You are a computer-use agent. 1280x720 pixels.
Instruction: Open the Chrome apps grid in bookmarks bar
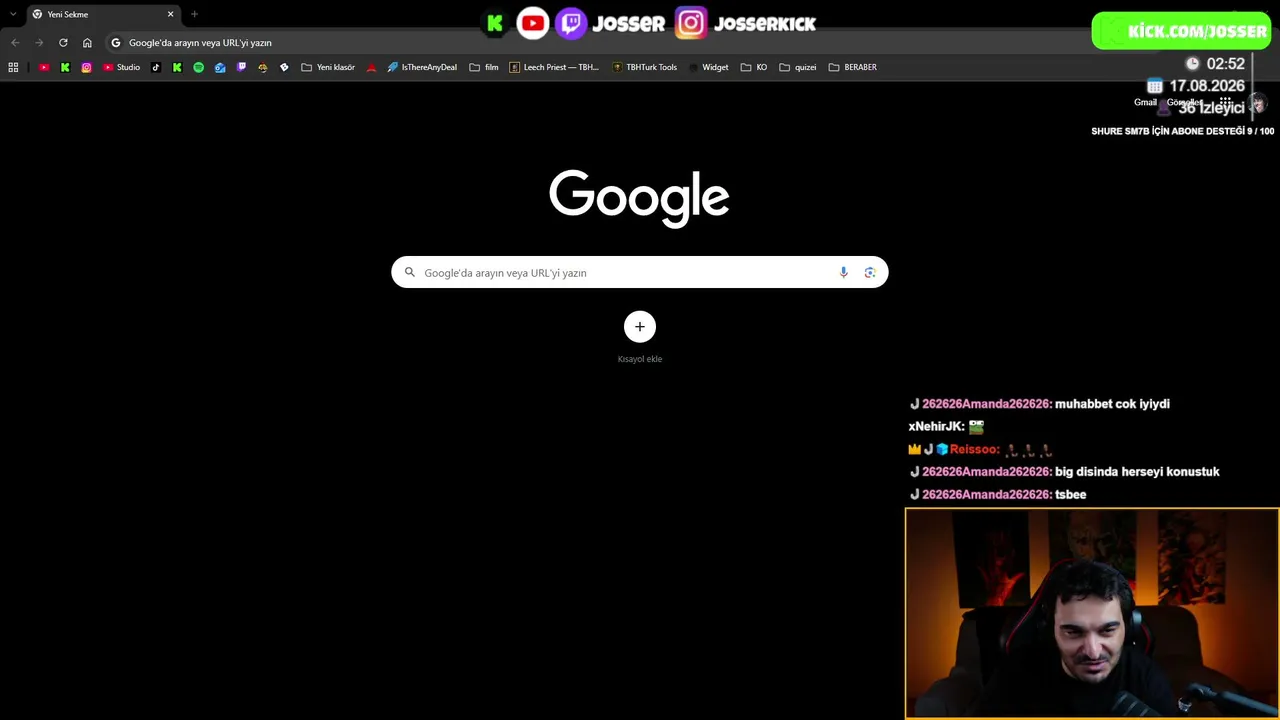point(13,67)
